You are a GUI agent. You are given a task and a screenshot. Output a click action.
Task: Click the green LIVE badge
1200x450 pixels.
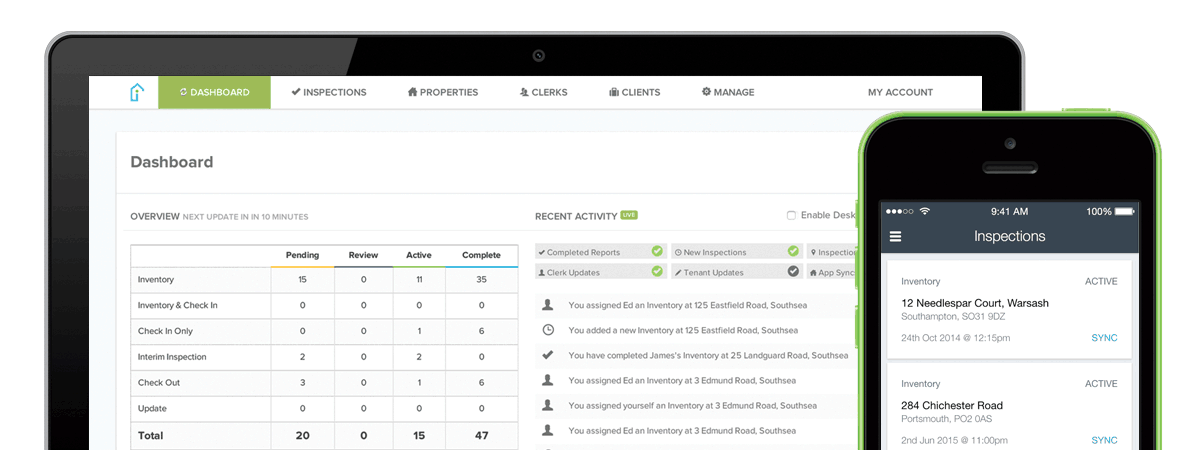pyautogui.click(x=628, y=215)
